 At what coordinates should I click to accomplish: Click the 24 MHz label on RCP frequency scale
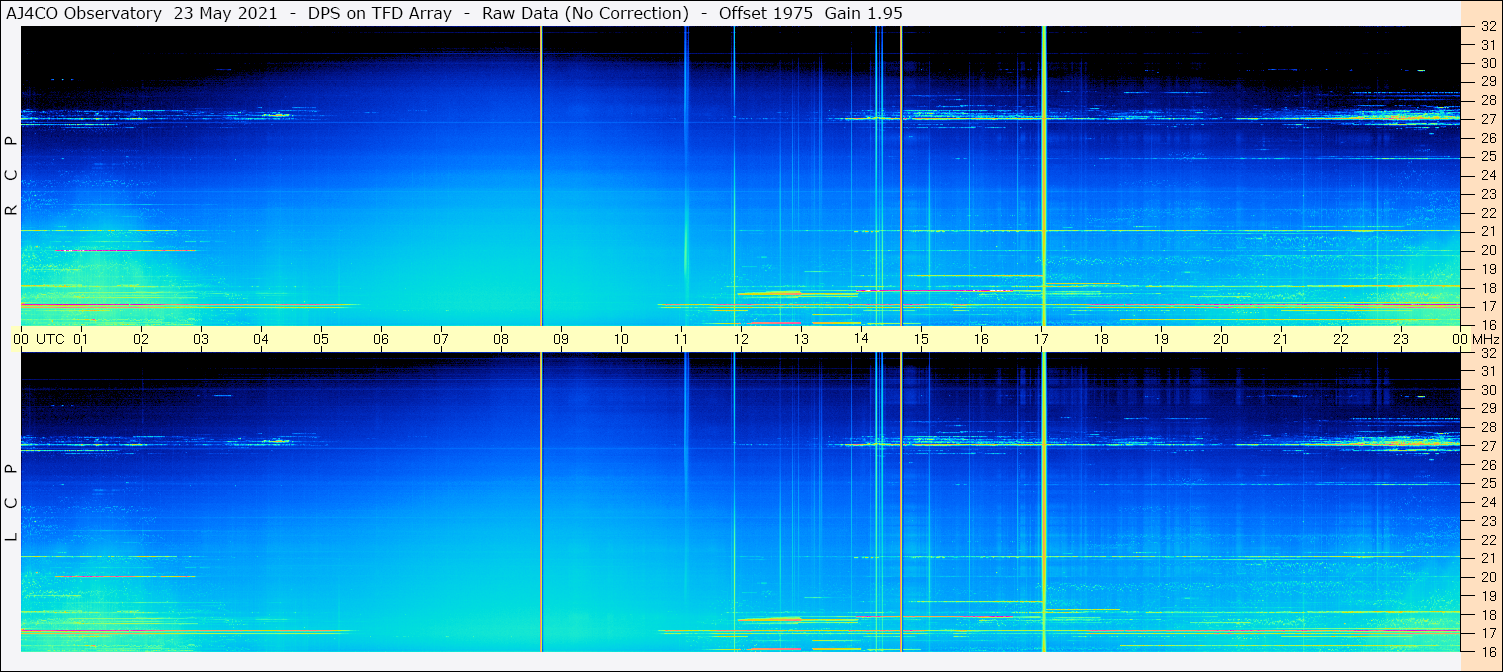click(1488, 175)
